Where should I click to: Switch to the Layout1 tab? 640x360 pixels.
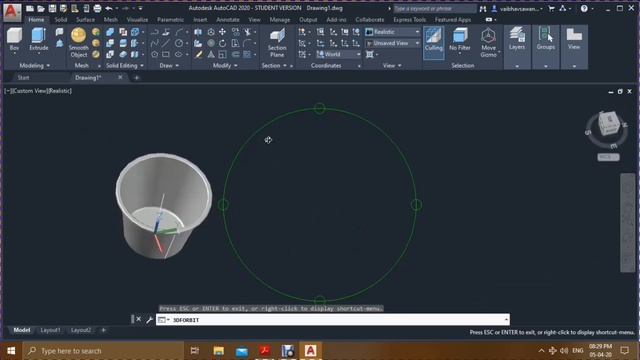tap(50, 330)
